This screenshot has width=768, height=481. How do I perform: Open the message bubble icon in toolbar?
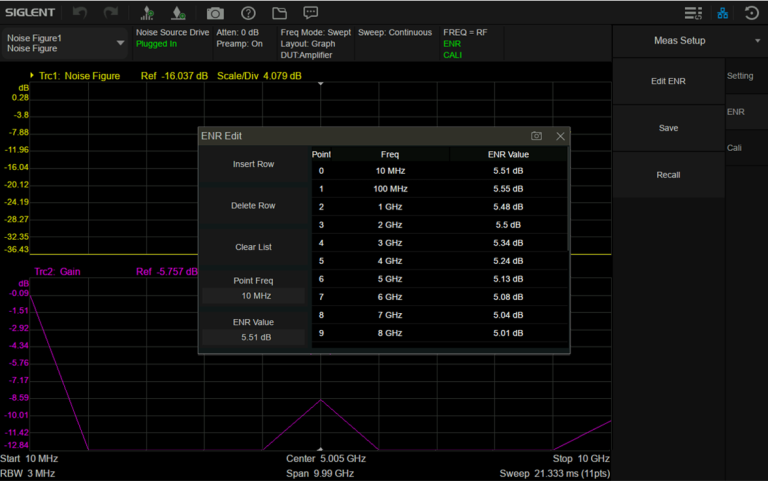311,13
